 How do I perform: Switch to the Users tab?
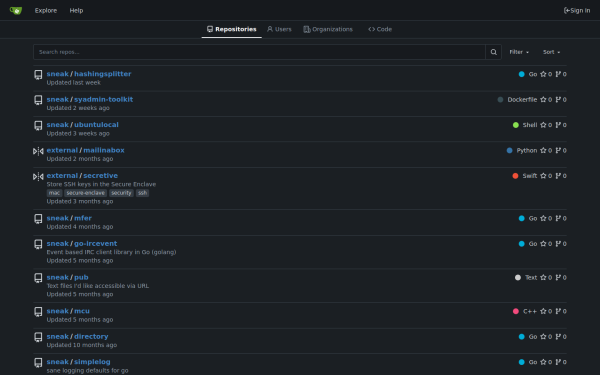click(279, 29)
